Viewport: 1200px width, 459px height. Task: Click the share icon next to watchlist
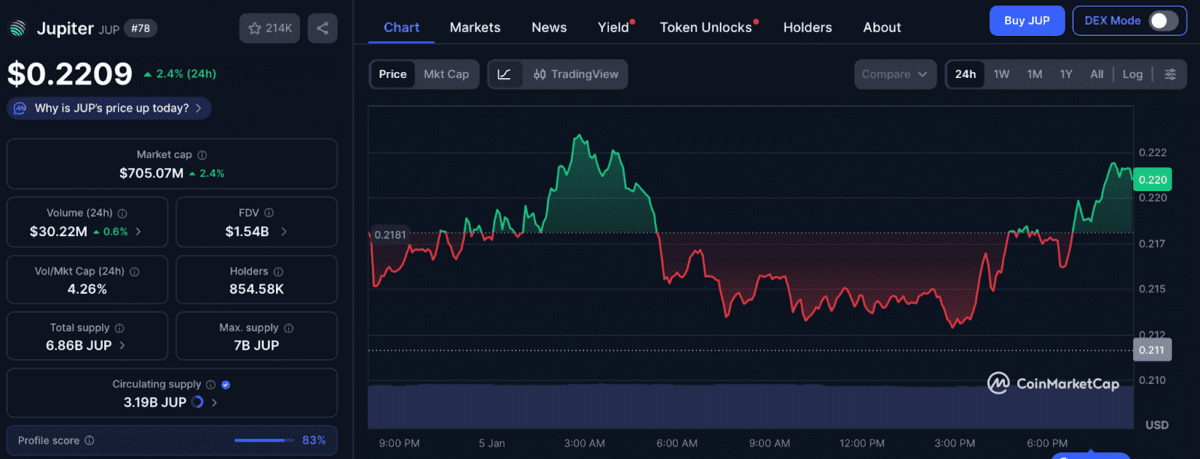(322, 28)
